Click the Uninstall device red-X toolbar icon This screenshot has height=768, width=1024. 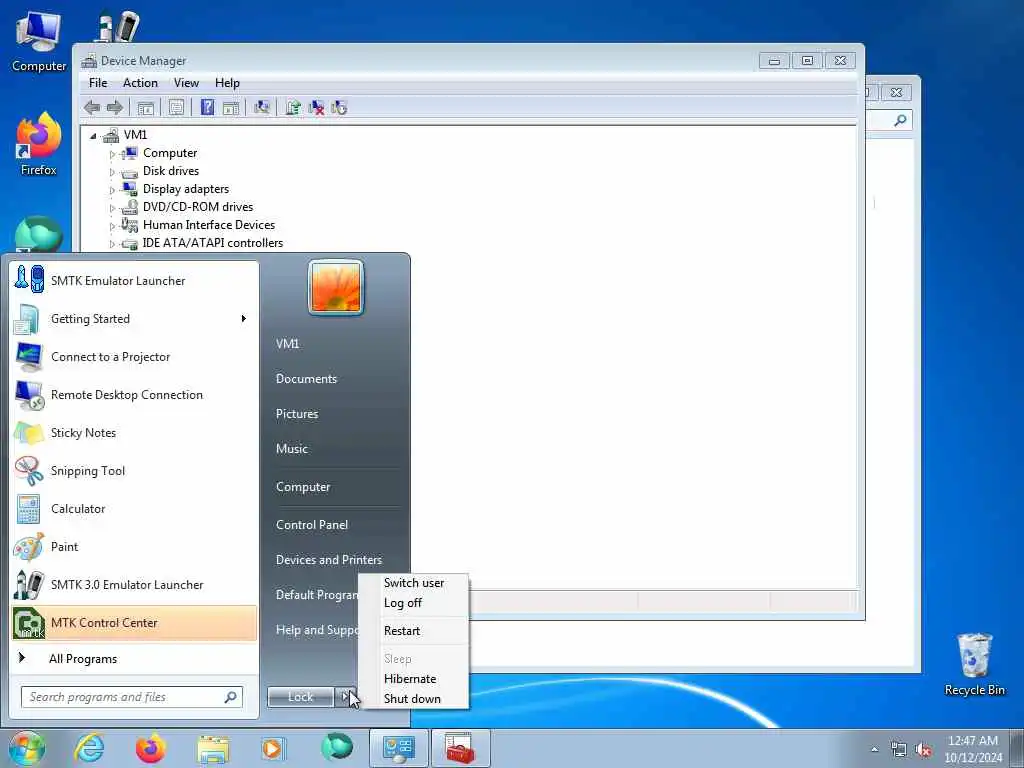point(316,107)
